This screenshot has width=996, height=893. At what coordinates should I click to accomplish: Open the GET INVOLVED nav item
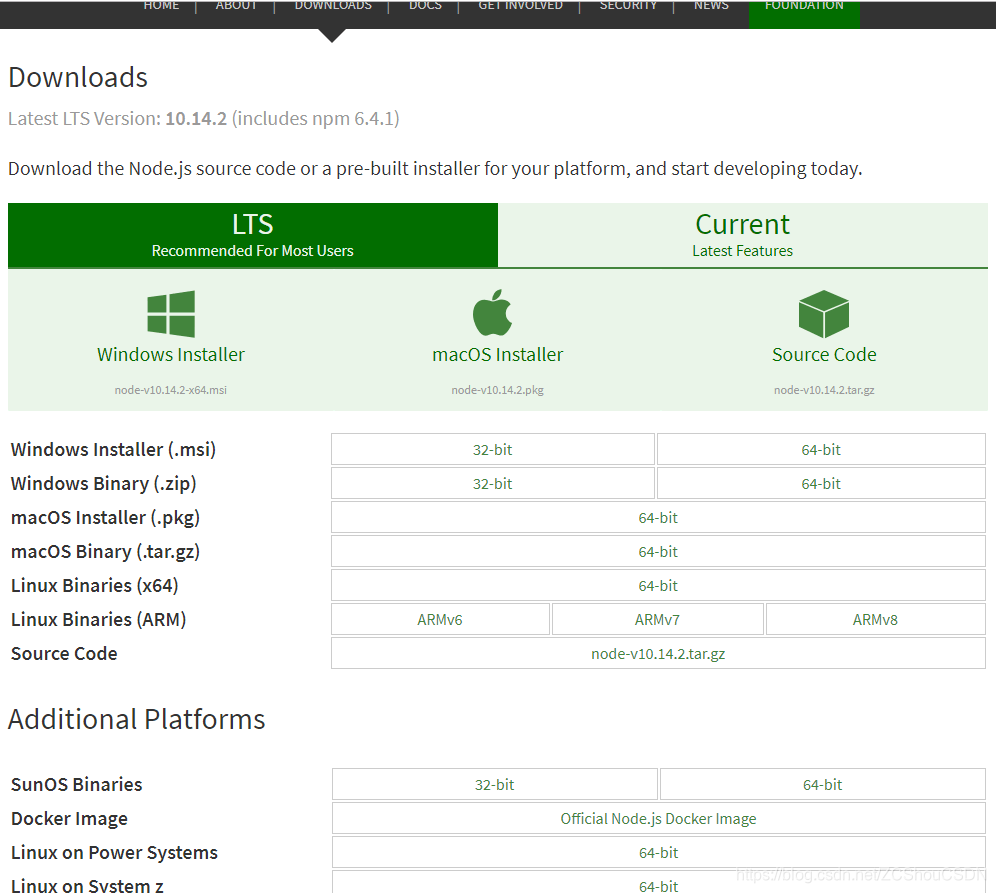pyautogui.click(x=520, y=6)
